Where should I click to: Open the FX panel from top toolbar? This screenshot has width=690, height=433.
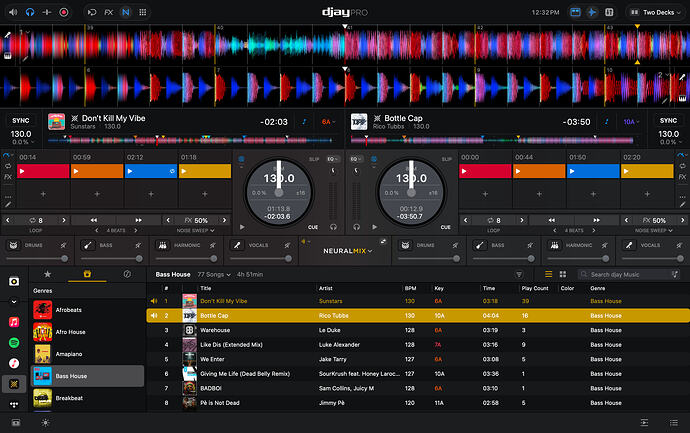point(109,12)
